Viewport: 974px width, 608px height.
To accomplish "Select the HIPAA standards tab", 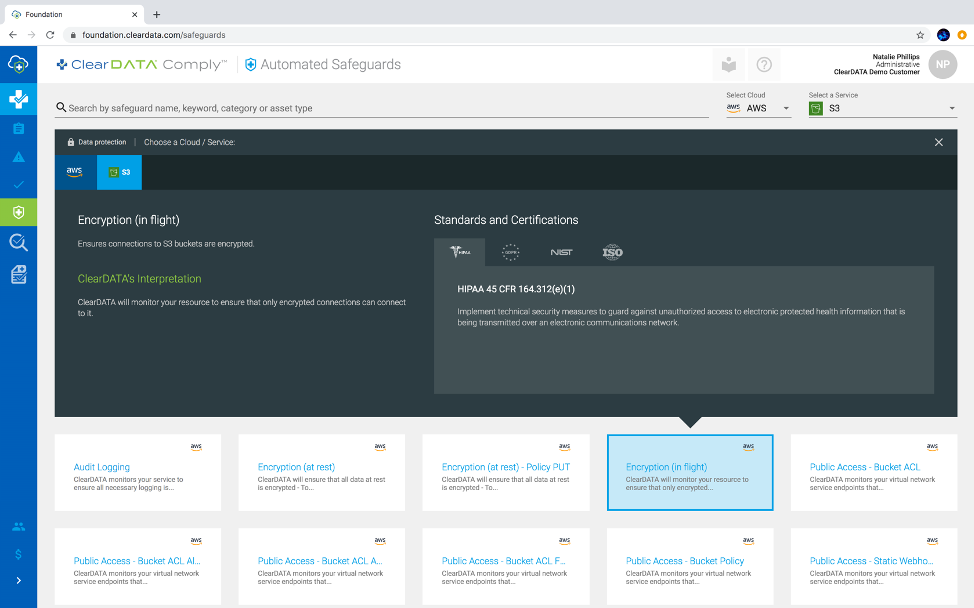I will (460, 252).
